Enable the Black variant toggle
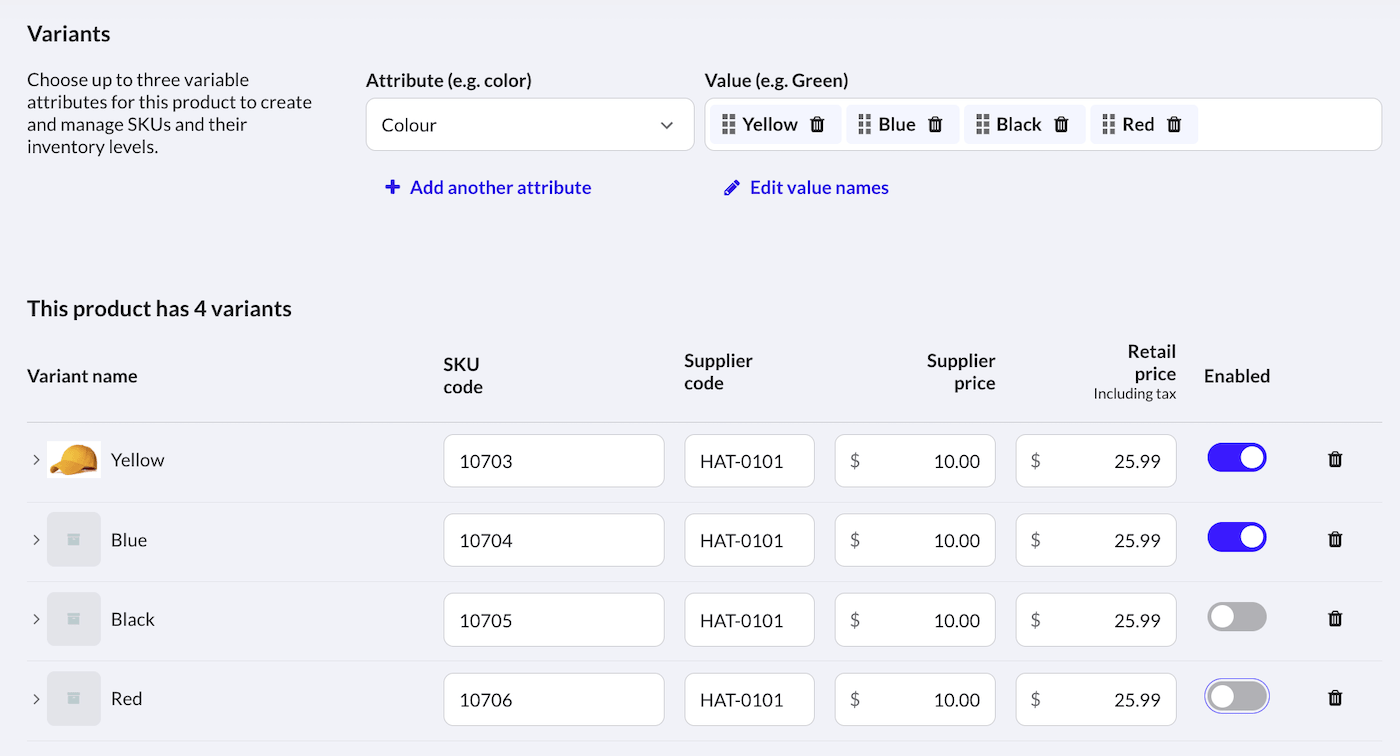Screen dimensions: 1400x756 point(1237,617)
